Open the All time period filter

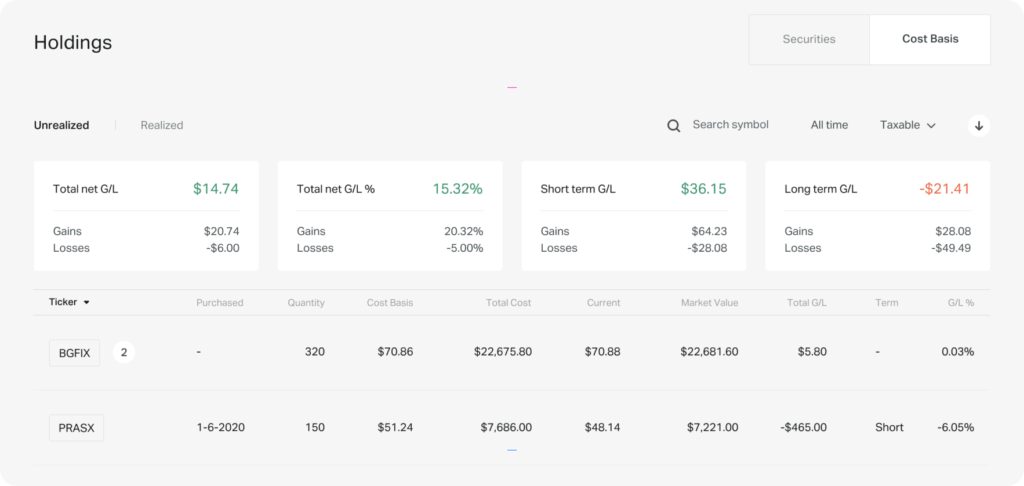pyautogui.click(x=829, y=125)
